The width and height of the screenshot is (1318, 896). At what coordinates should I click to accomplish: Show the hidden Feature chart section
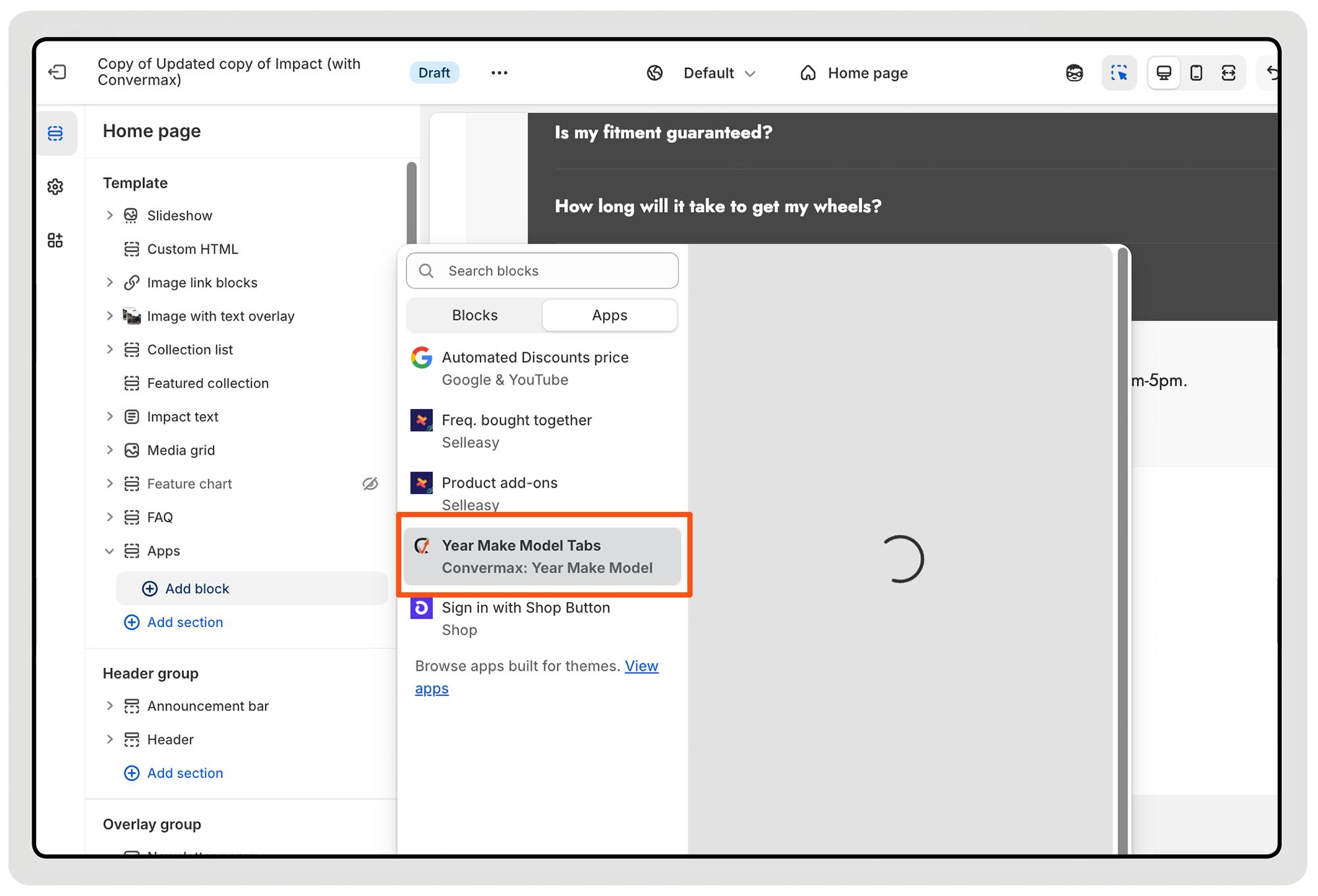(370, 484)
